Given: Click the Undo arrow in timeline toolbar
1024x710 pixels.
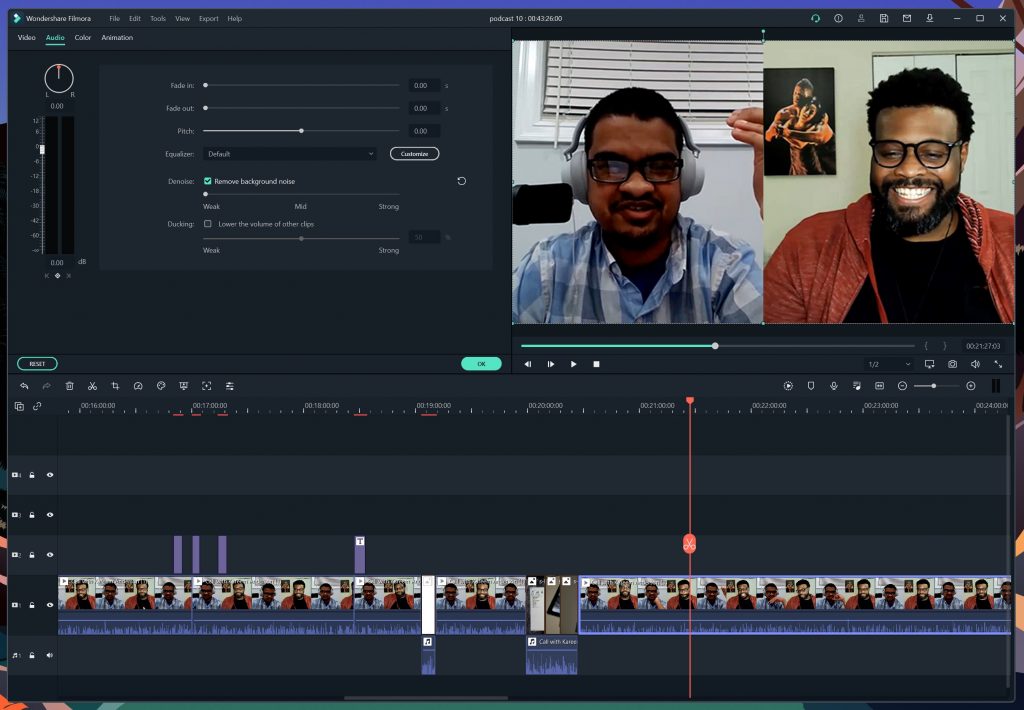Looking at the screenshot, I should tap(24, 386).
